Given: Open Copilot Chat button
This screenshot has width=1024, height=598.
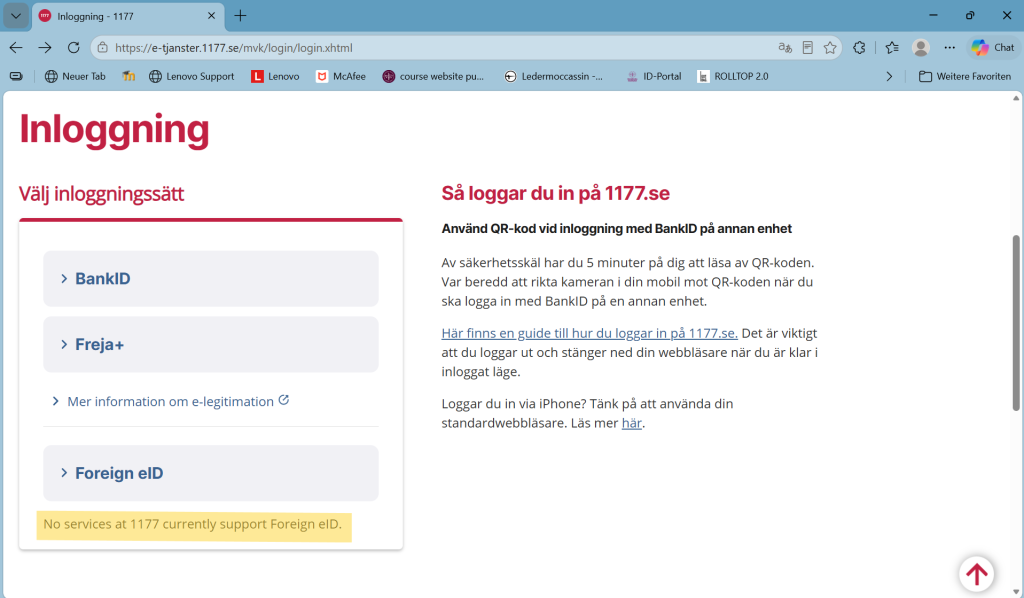Looking at the screenshot, I should [x=993, y=48].
